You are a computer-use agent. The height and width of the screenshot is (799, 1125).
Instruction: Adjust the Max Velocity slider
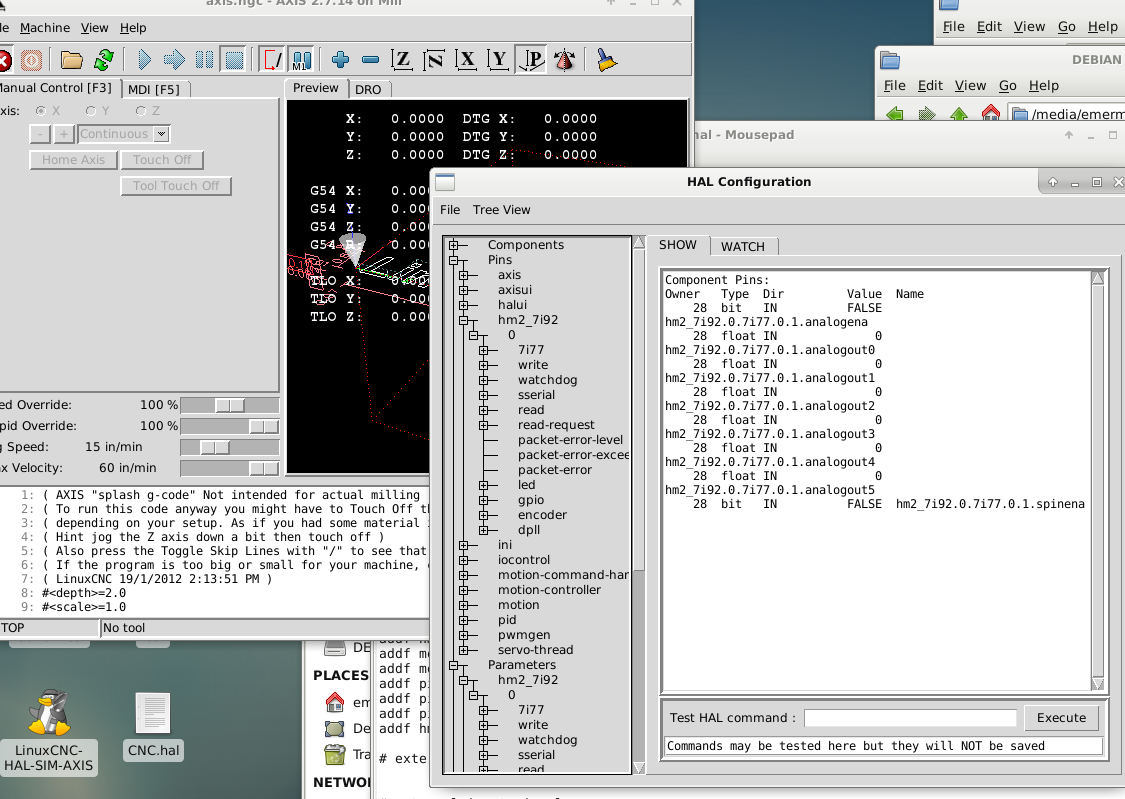pyautogui.click(x=230, y=468)
